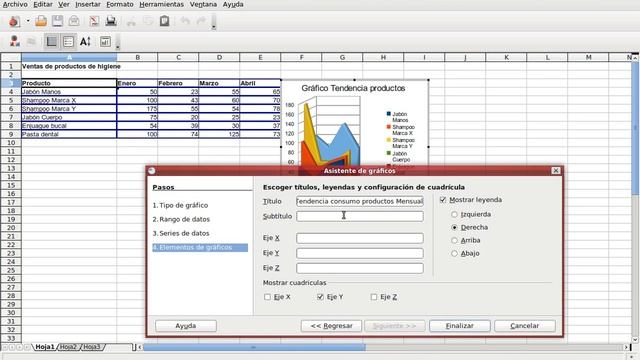This screenshot has width=640, height=360.
Task: Select row header 10
Action: pos(11,143)
